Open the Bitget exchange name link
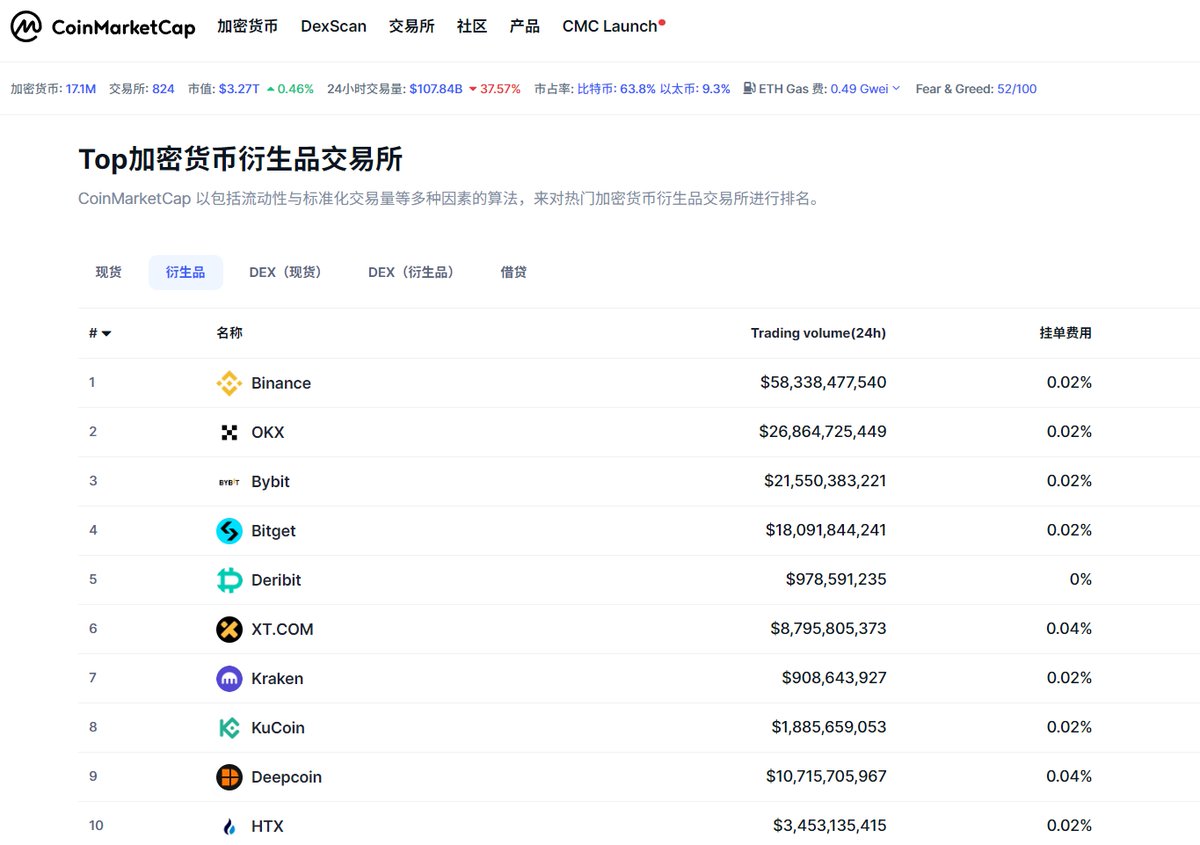 (x=274, y=531)
